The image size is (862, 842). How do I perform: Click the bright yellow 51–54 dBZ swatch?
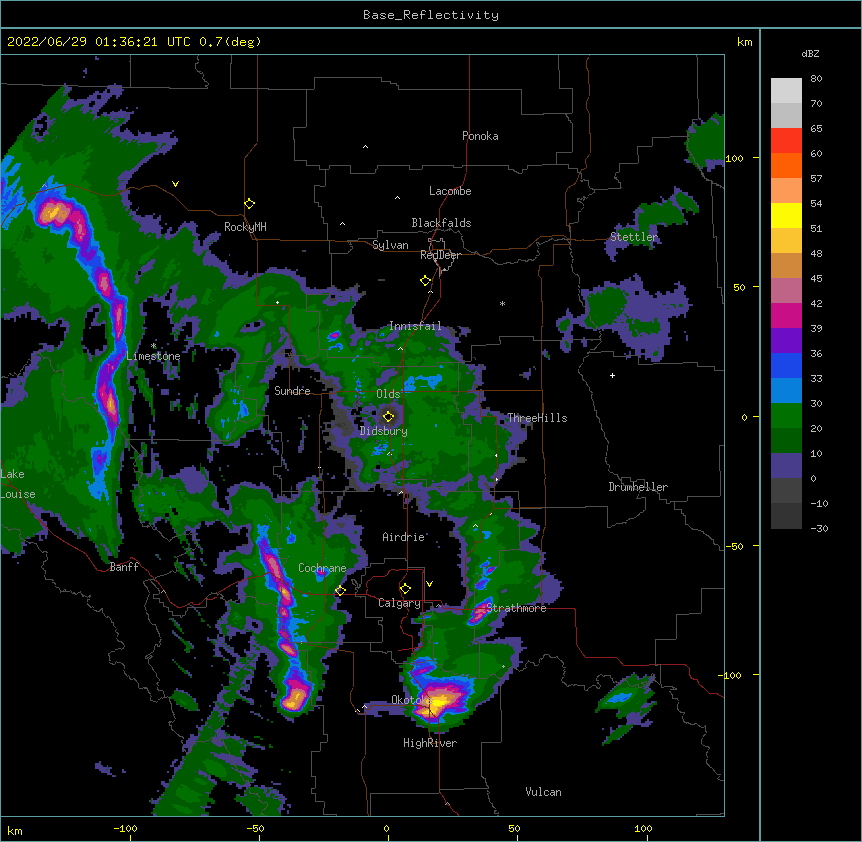tap(786, 215)
